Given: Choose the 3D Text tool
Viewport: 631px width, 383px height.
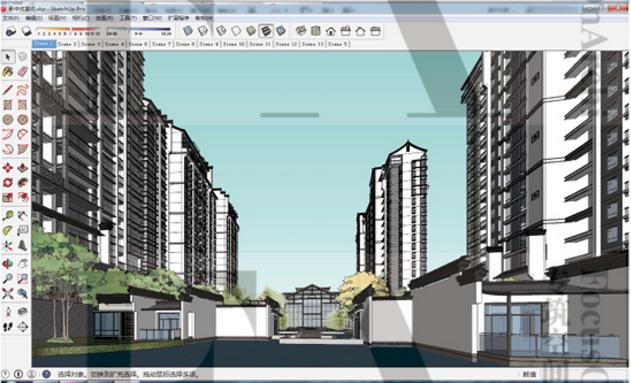Looking at the screenshot, I should [23, 245].
